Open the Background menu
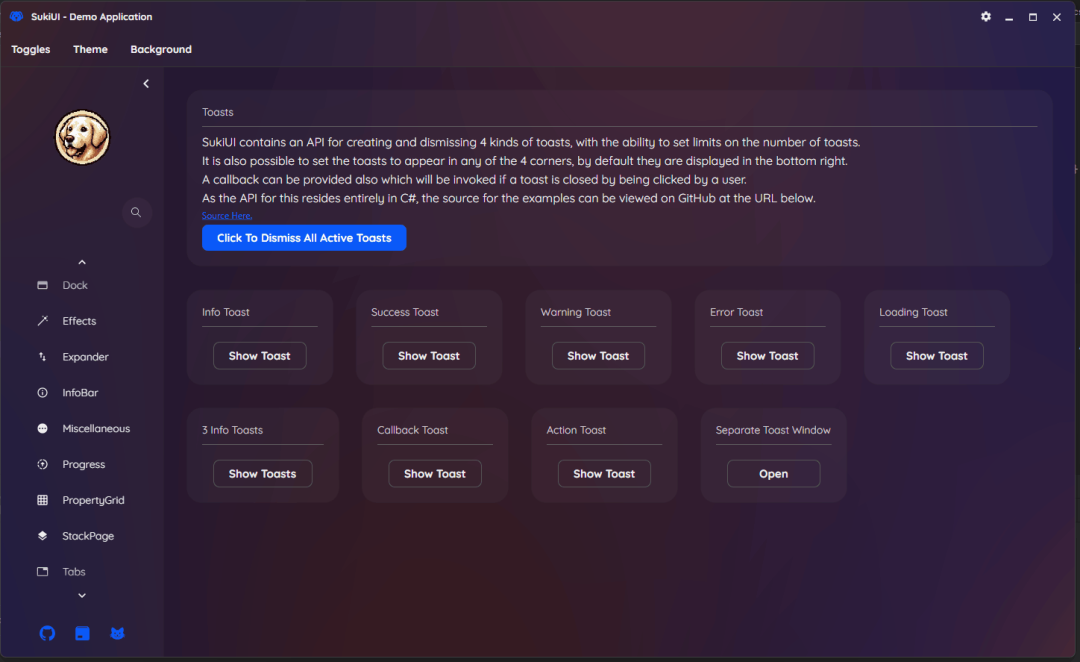 [161, 50]
